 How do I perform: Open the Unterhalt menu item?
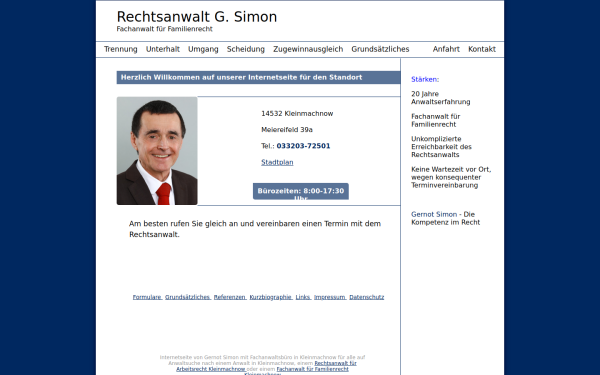point(163,49)
